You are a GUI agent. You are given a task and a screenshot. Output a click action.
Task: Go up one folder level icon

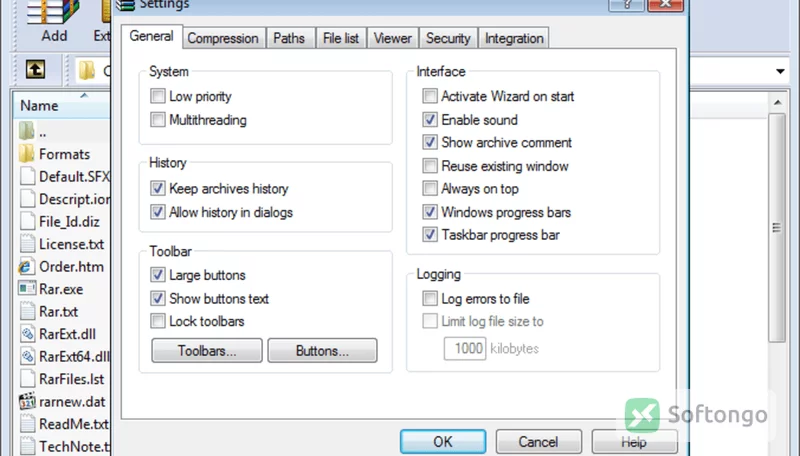click(35, 69)
